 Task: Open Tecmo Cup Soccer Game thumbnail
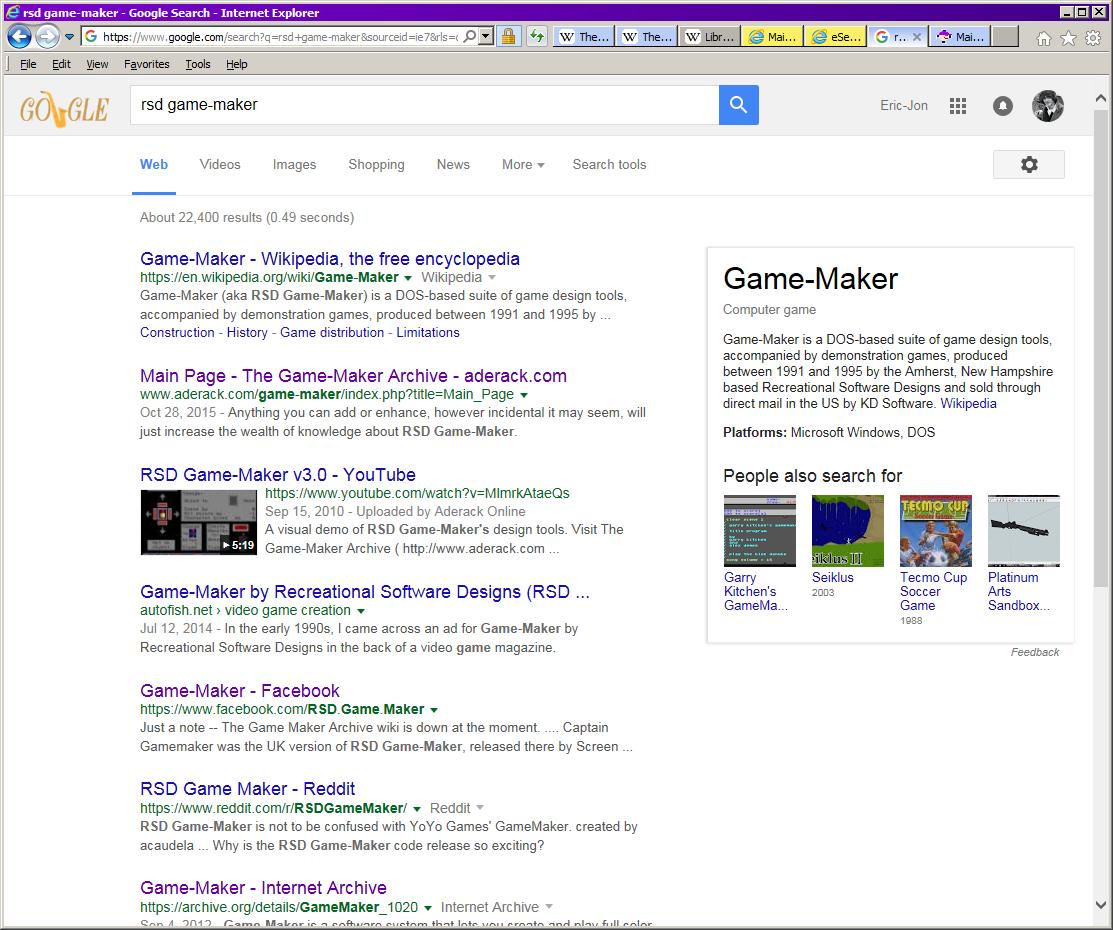[x=936, y=531]
